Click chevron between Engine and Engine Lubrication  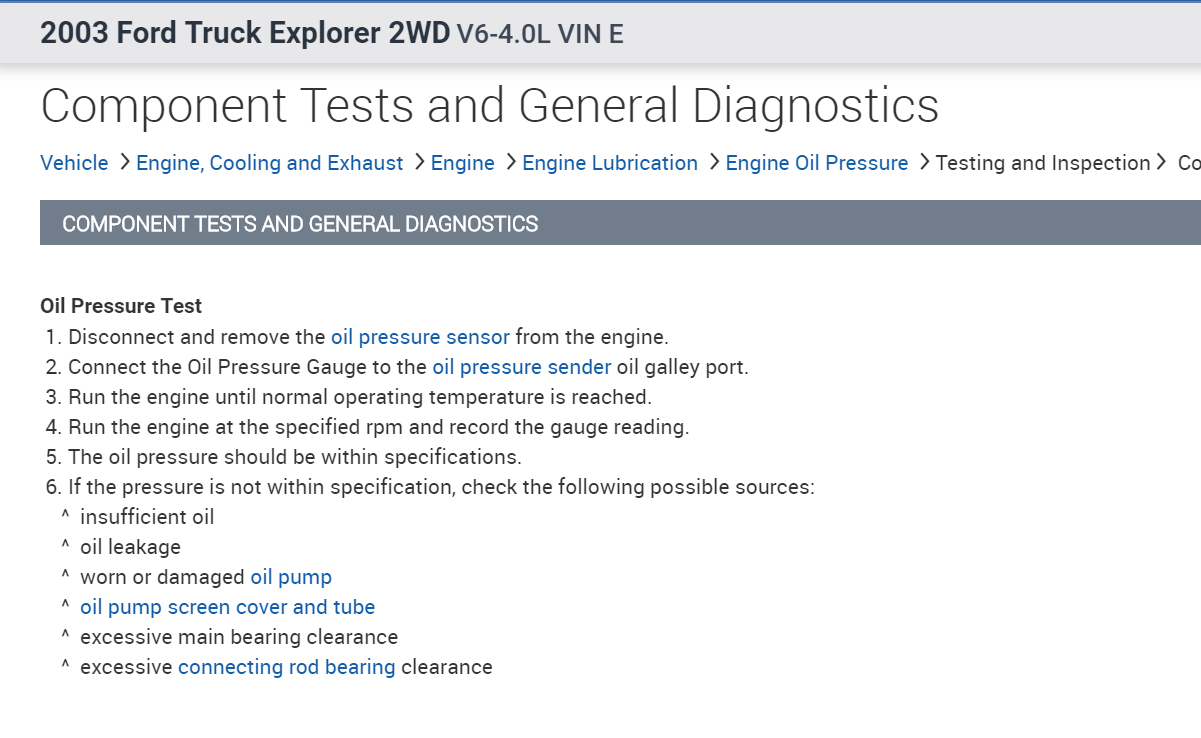[510, 162]
